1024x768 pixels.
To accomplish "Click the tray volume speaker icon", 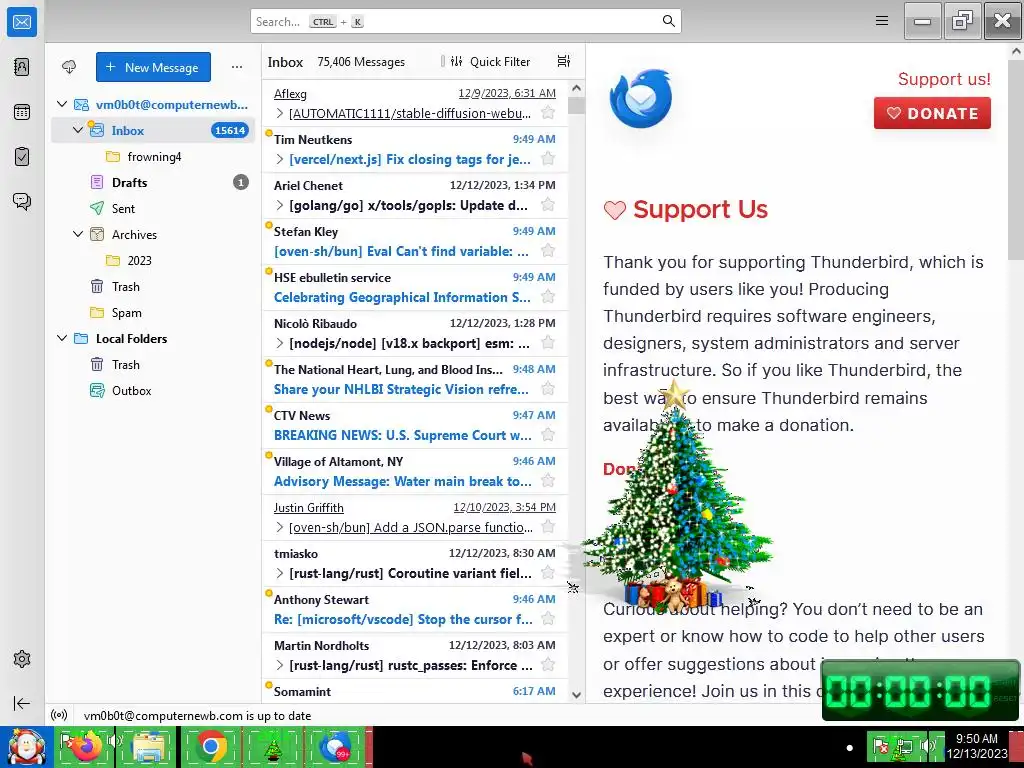I will point(927,745).
